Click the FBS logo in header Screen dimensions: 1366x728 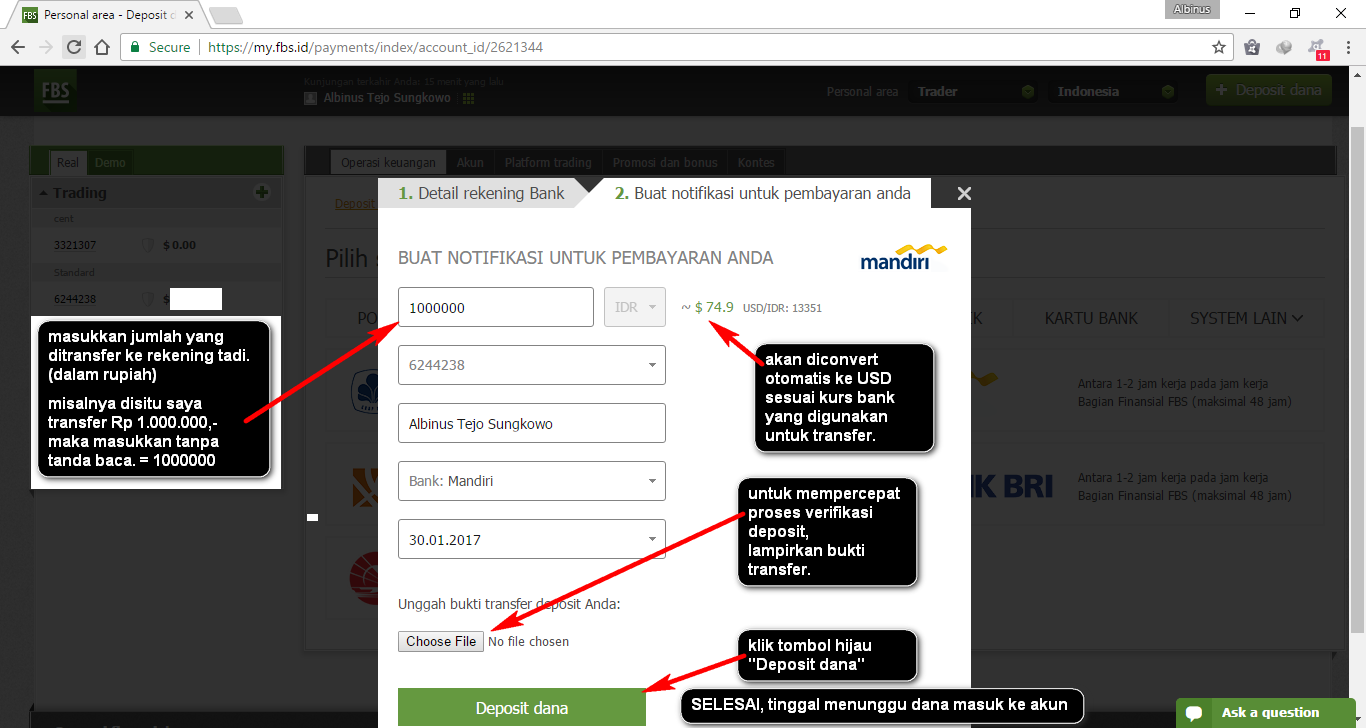point(55,90)
